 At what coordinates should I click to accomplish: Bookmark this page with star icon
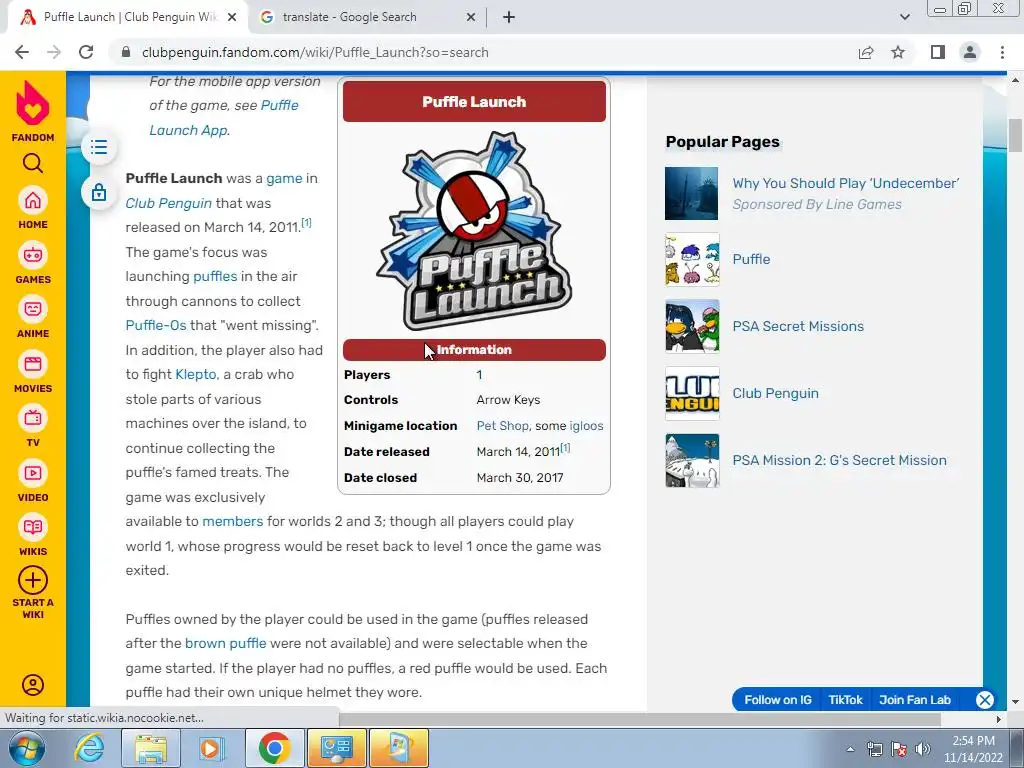point(898,52)
